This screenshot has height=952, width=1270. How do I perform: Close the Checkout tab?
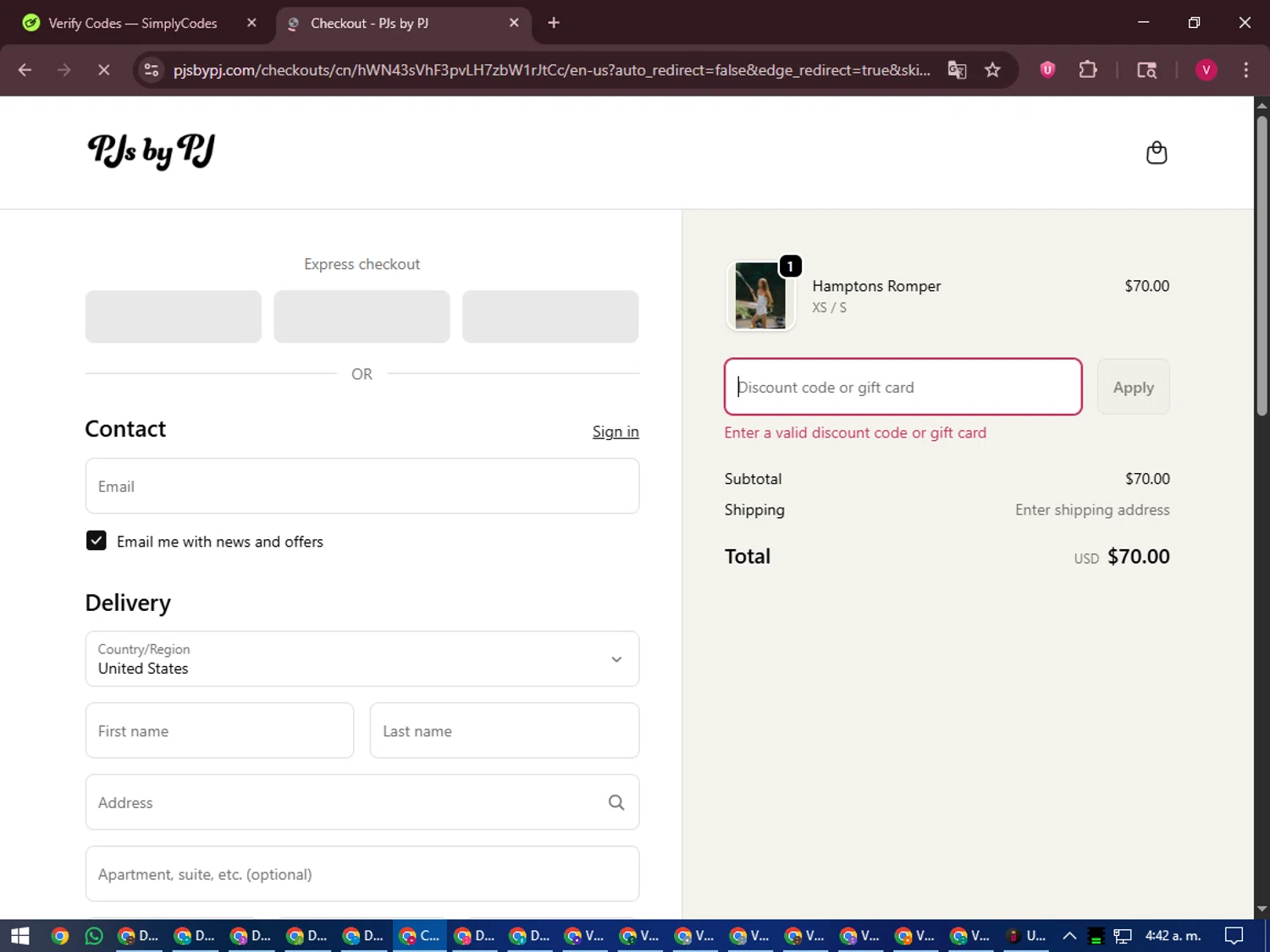tap(514, 23)
